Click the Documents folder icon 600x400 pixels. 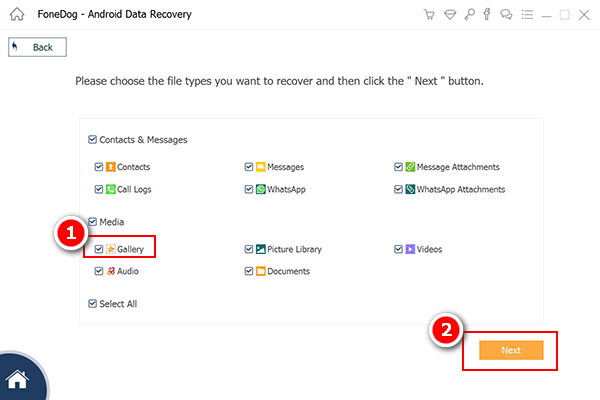(x=260, y=271)
